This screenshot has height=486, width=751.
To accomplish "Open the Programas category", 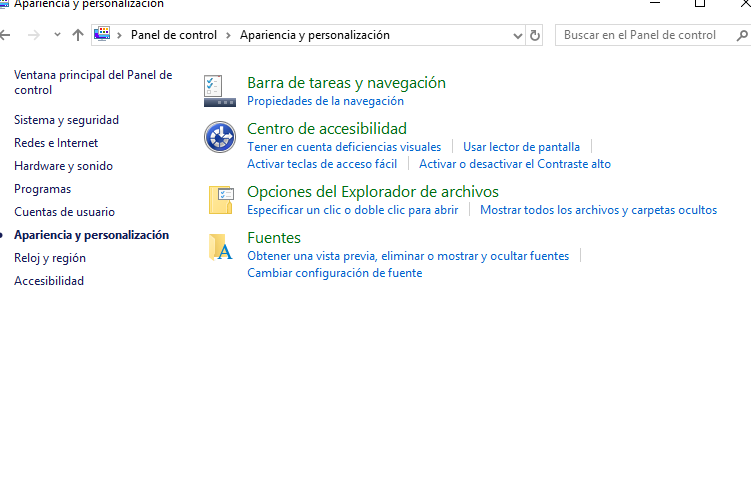I will (43, 189).
